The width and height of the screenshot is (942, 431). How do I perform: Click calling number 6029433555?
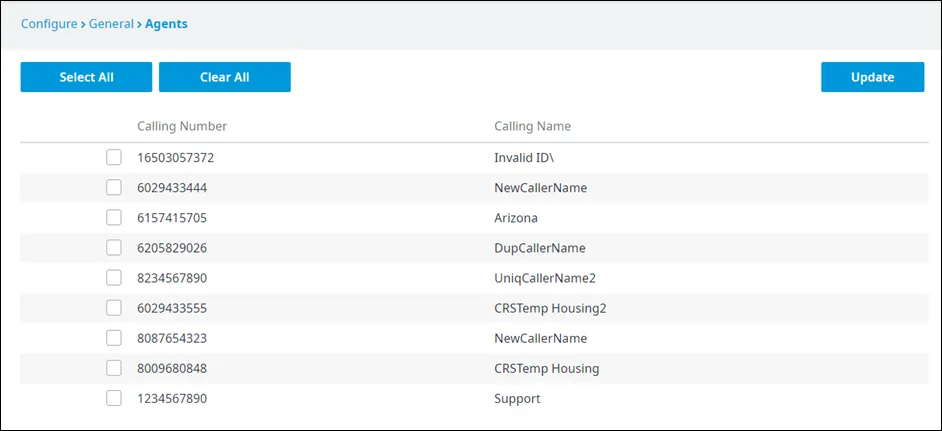click(172, 308)
